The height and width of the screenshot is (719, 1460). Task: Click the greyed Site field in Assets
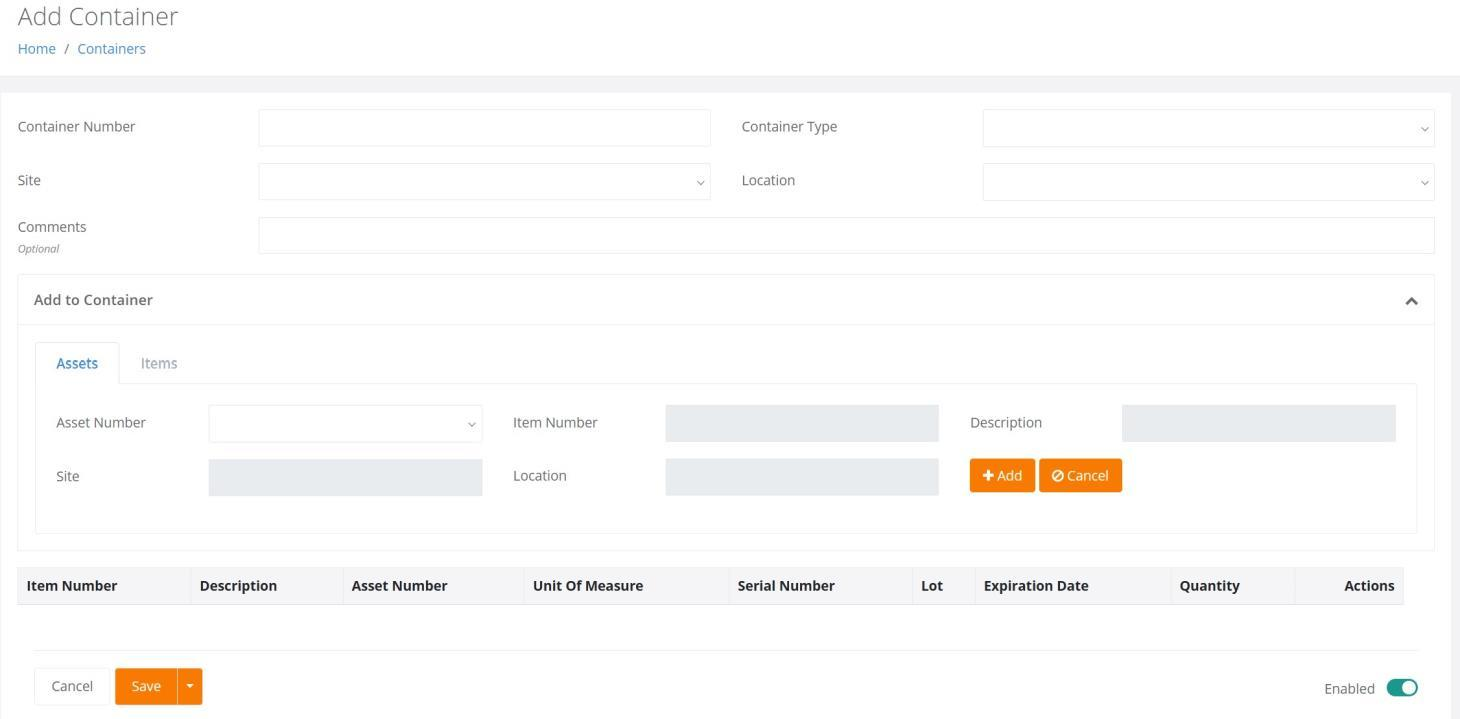point(345,477)
